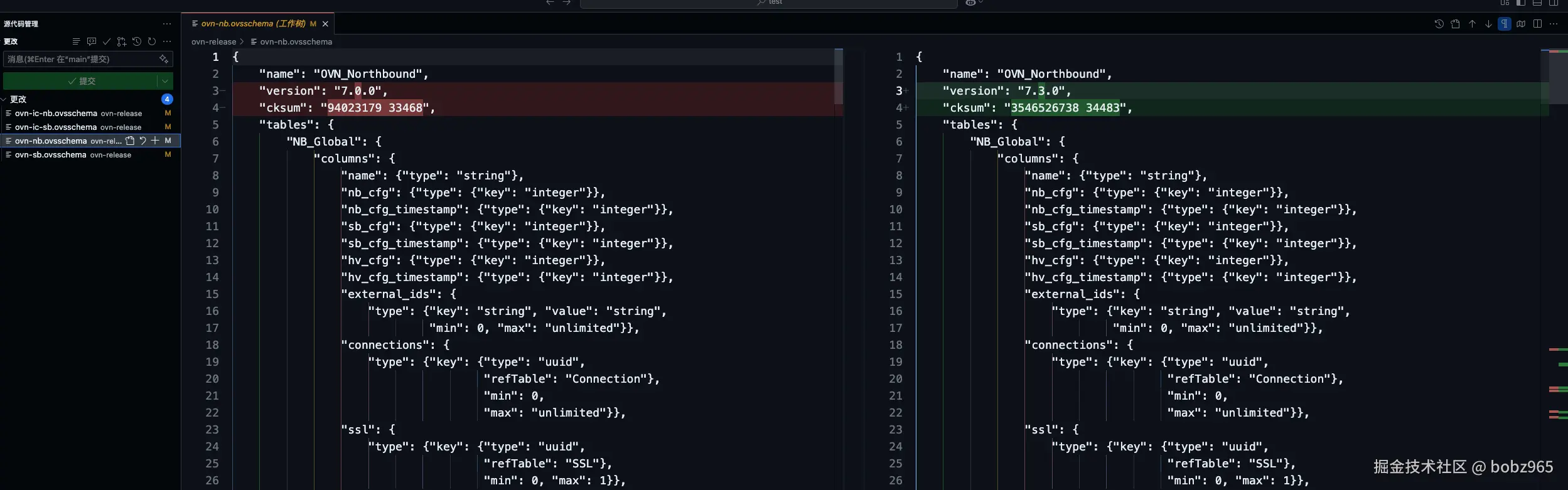Open the commit button dropdown arrow
1568x490 pixels.
click(x=165, y=81)
